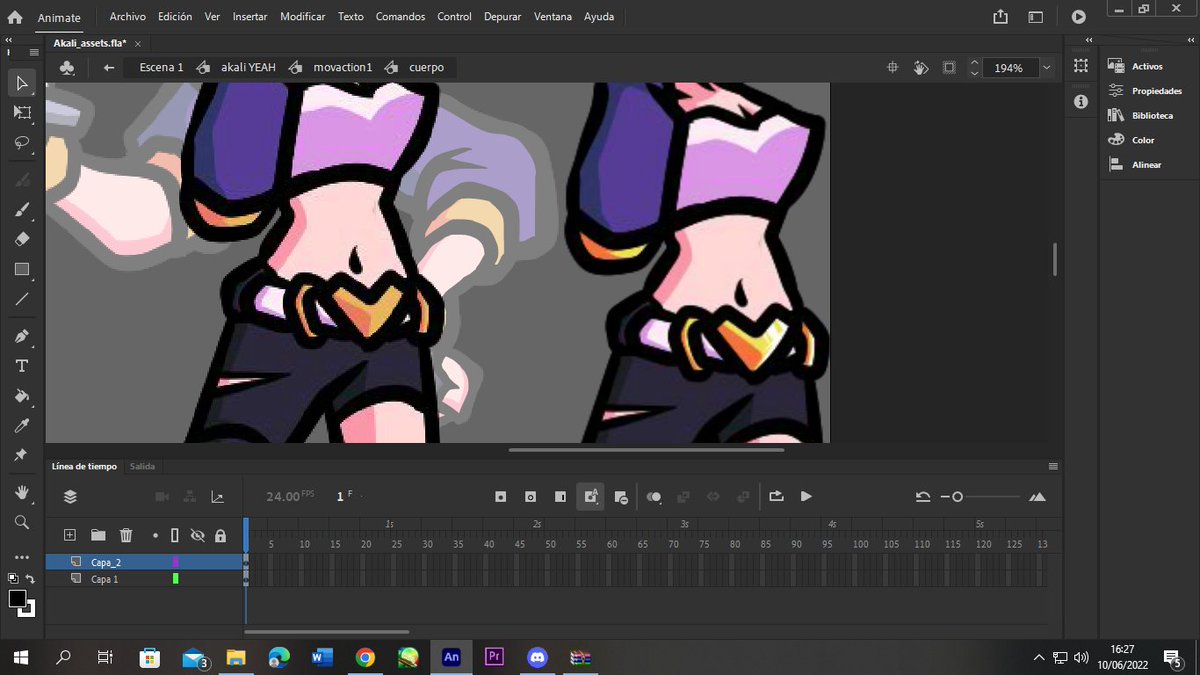The height and width of the screenshot is (675, 1200).
Task: Click Capa_2 purple layer color swatch
Action: pos(176,563)
